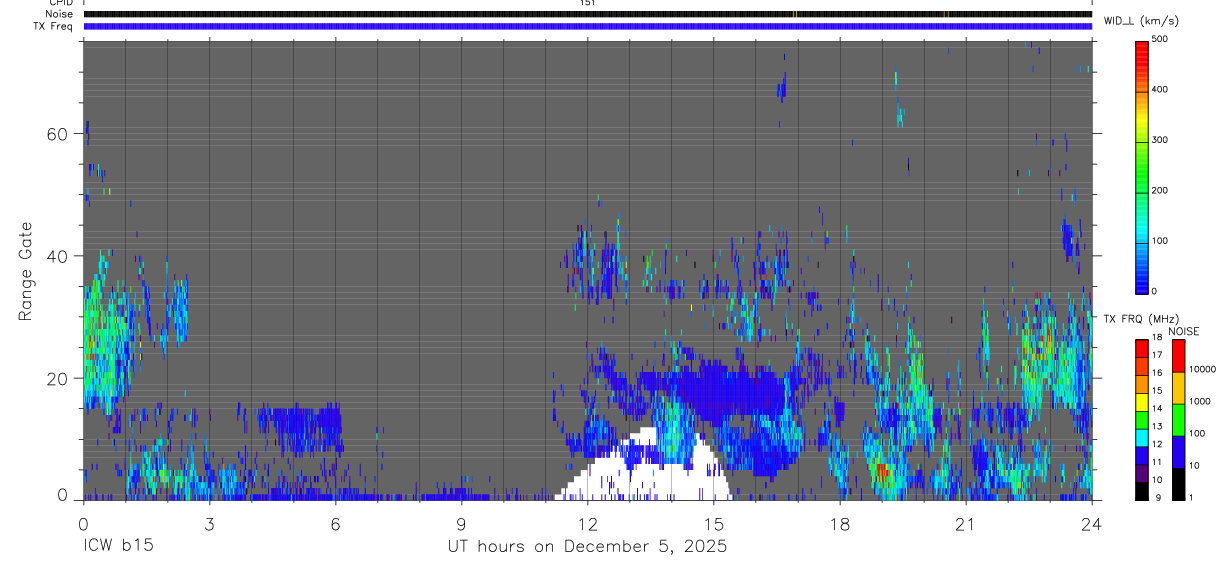Click the 200 value on width scale
Screen dimensions: 1228x567
[x=1161, y=190]
